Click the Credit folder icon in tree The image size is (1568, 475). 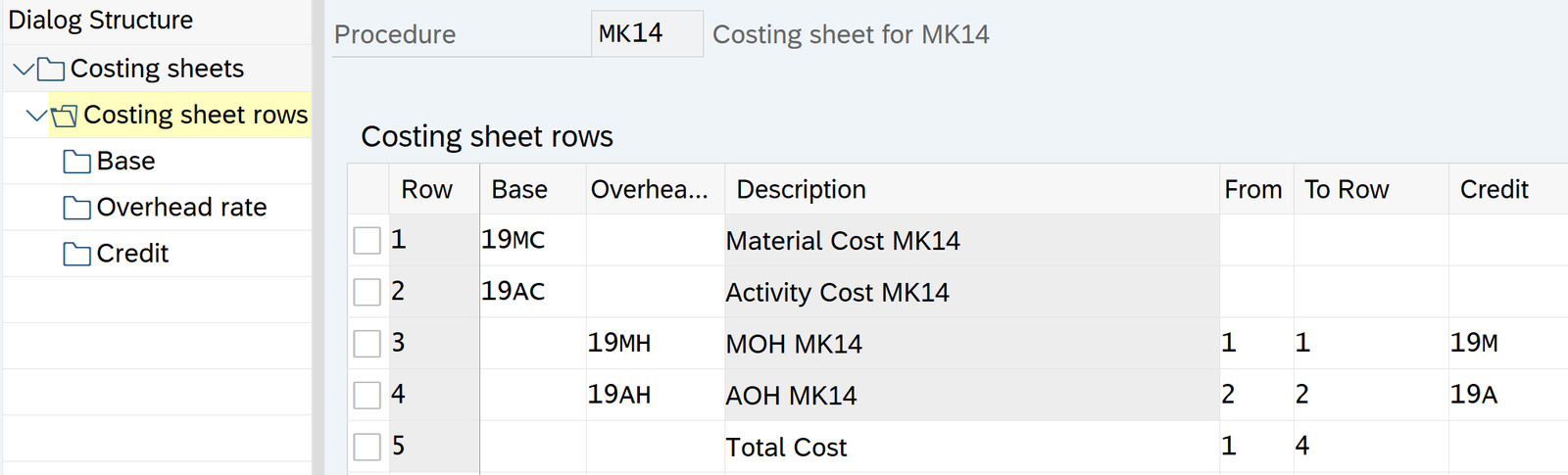click(x=76, y=254)
